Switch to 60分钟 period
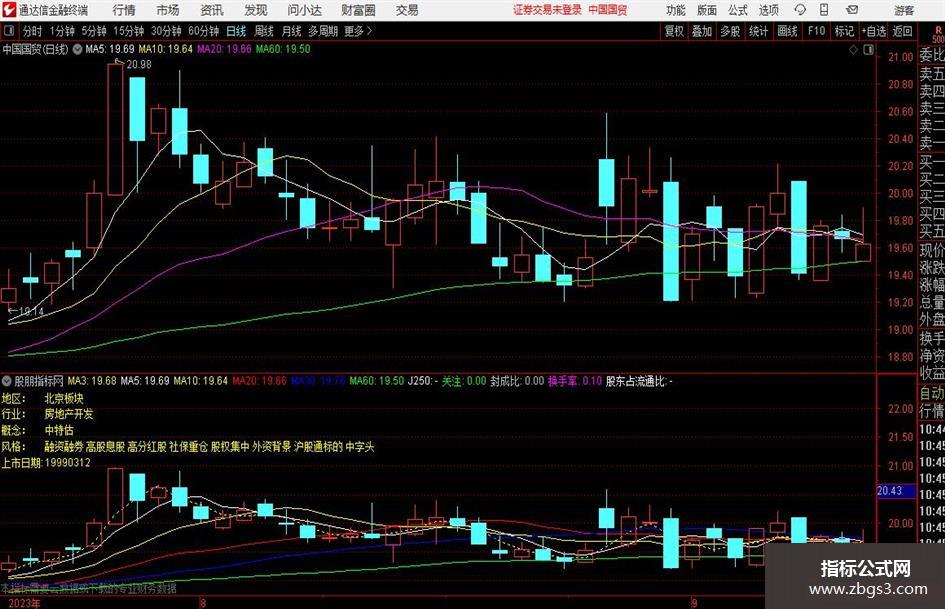Screen dimensions: 945x609 click(204, 31)
